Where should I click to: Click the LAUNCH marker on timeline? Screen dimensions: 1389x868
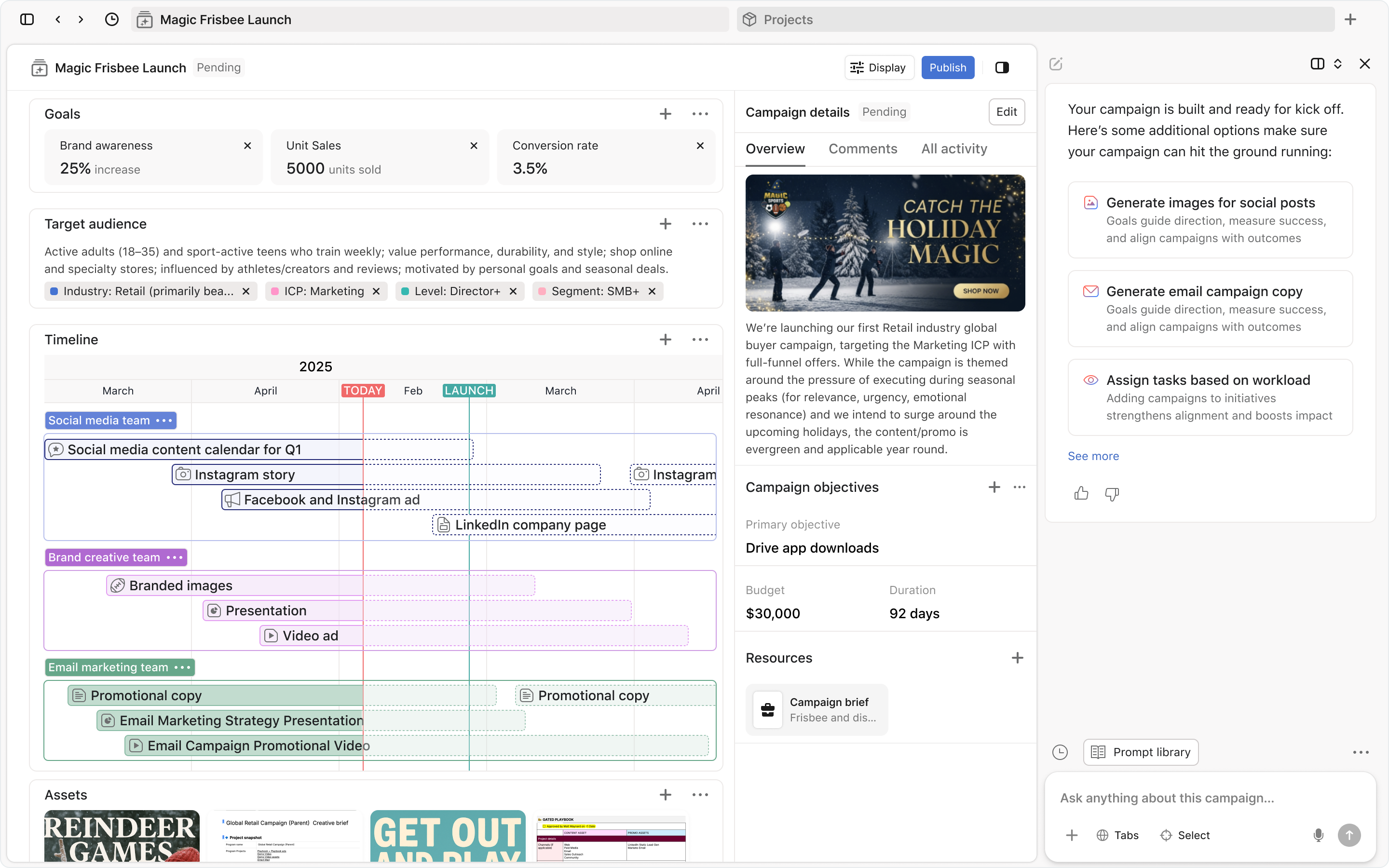coord(469,391)
